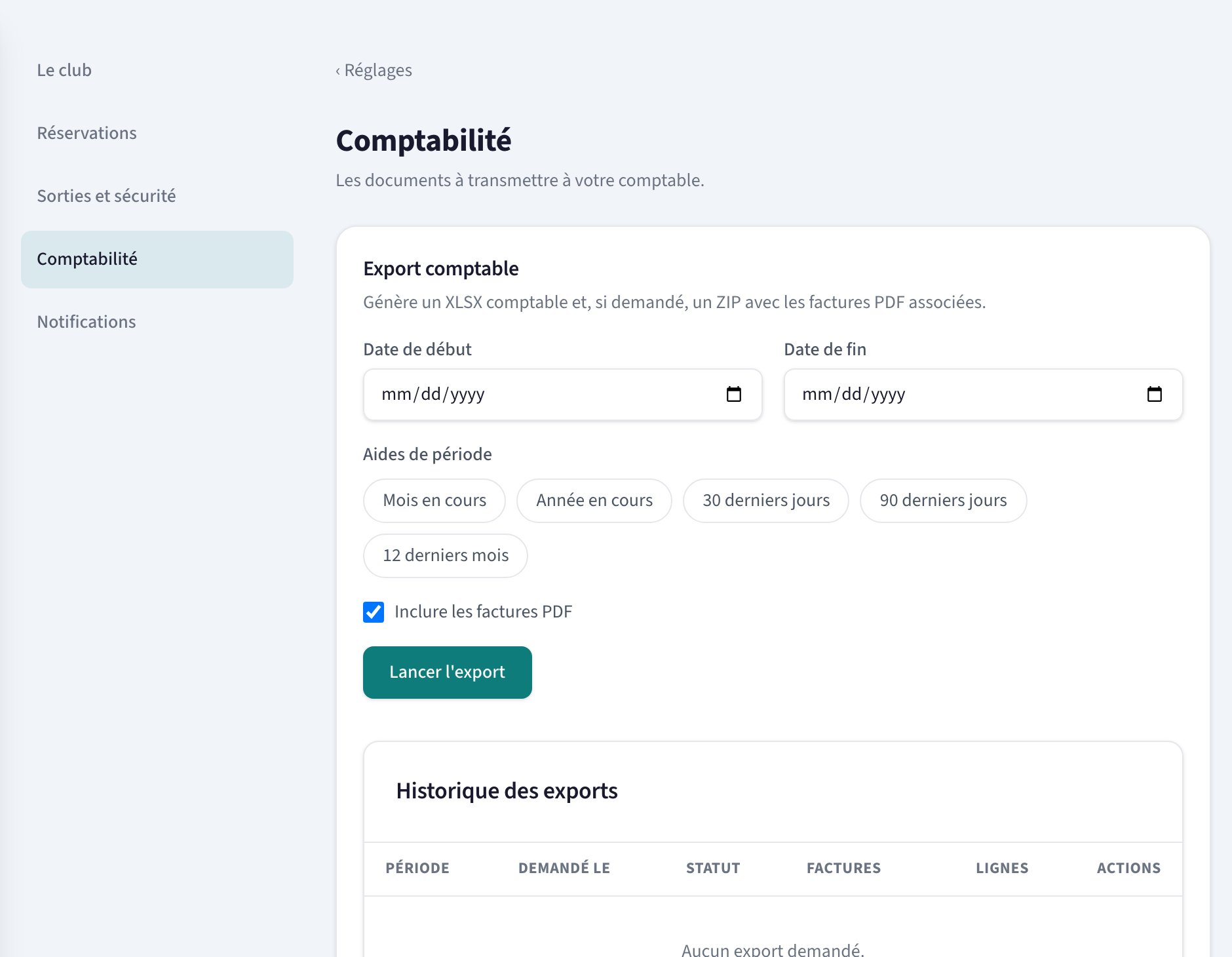Focus the Date de fin field
The image size is (1232, 957).
pos(984,395)
